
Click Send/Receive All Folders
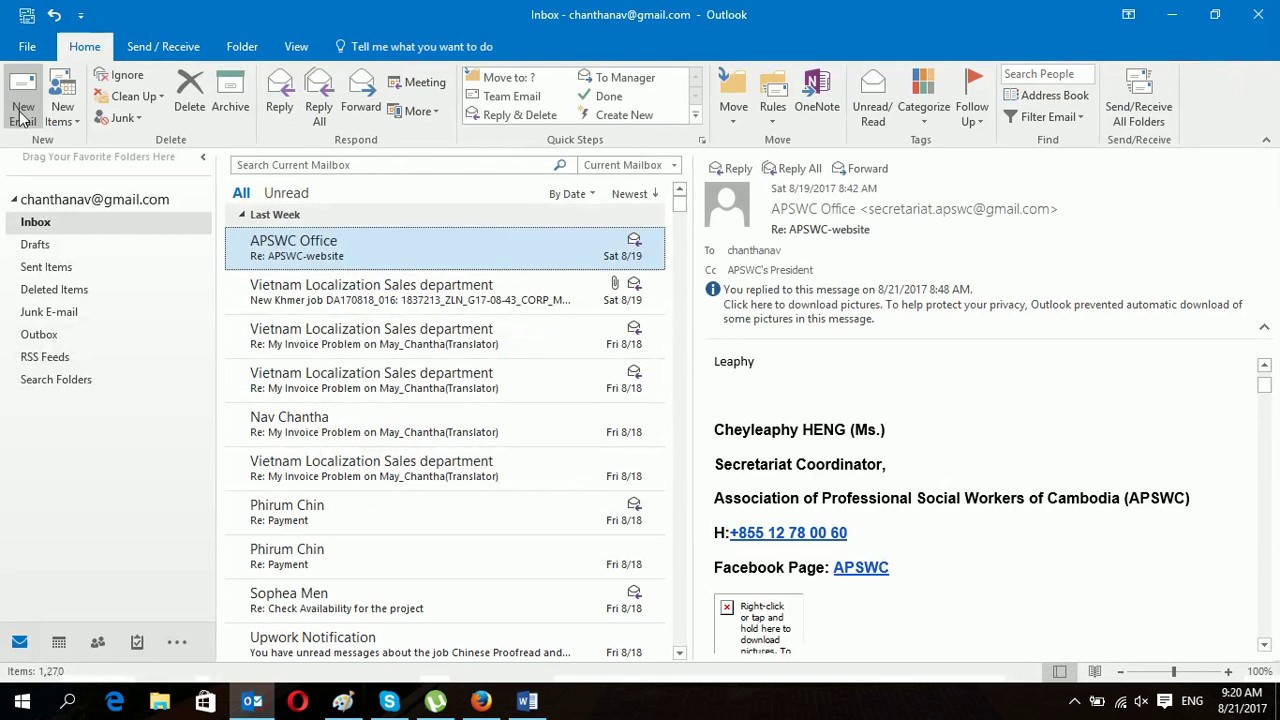[x=1138, y=98]
